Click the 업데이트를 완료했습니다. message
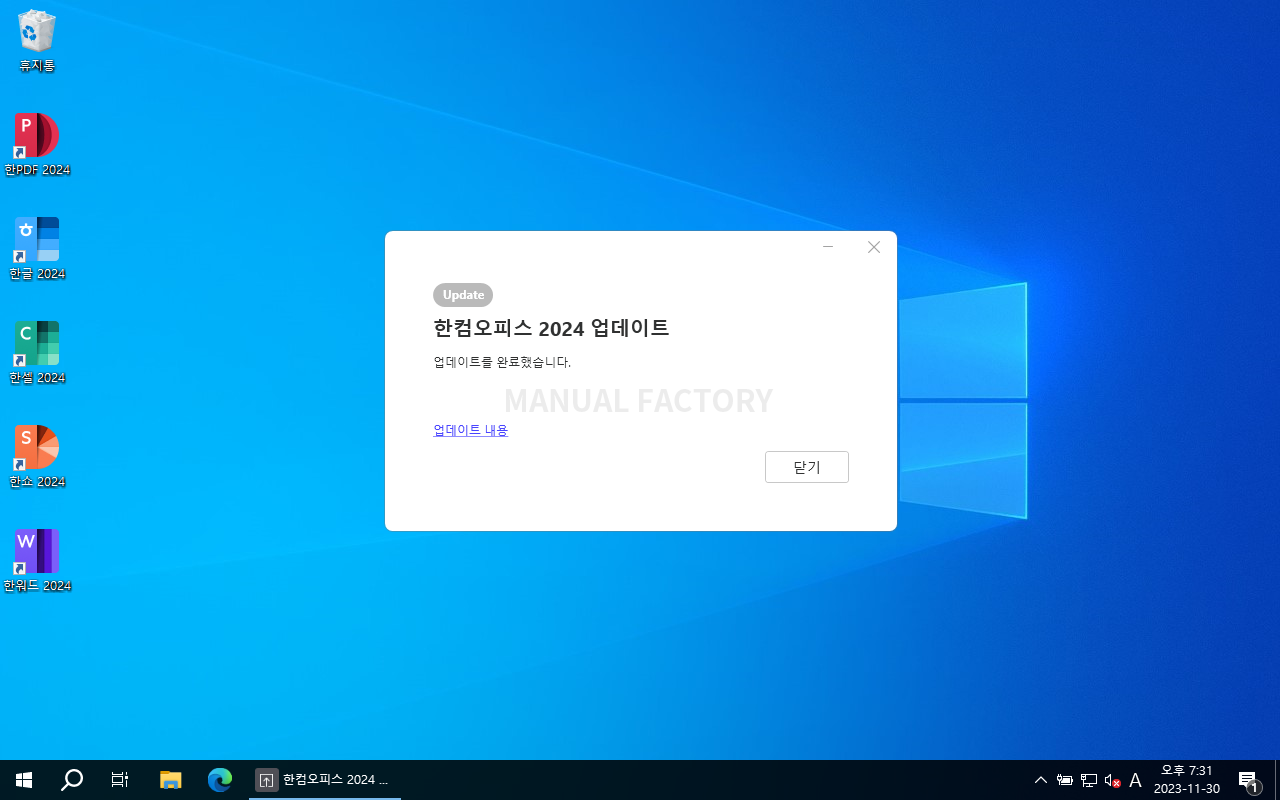The image size is (1280, 800). pos(502,362)
